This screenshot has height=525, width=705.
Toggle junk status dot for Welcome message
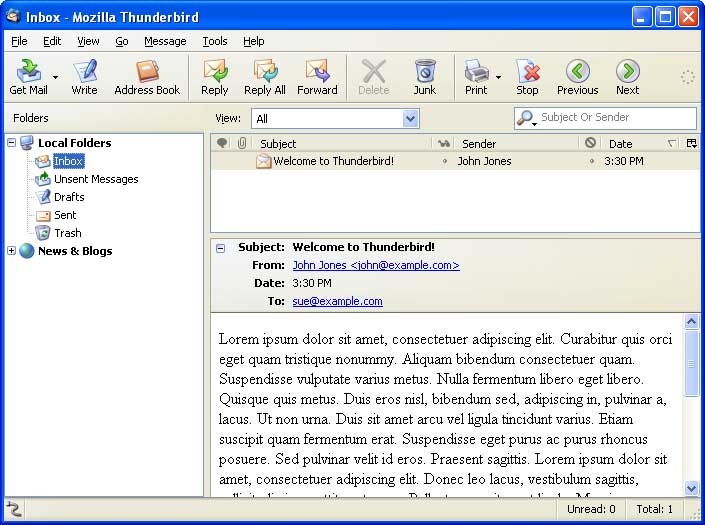click(591, 161)
